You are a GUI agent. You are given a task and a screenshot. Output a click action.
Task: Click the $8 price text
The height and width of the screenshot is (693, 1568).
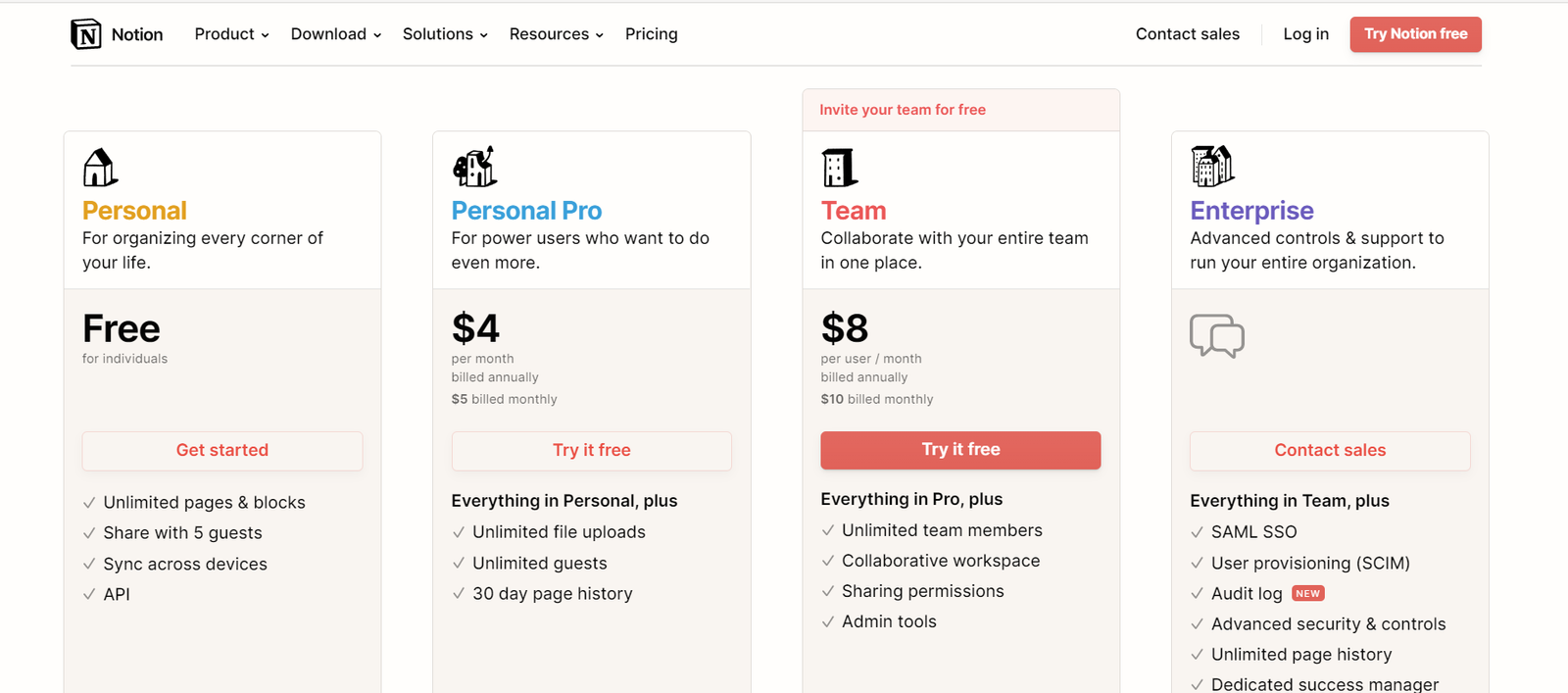coord(845,328)
